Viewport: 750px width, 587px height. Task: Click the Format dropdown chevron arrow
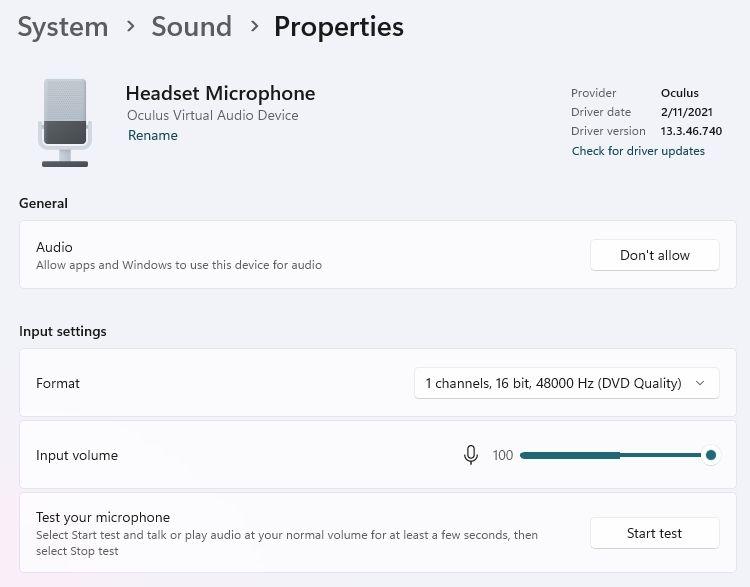700,383
